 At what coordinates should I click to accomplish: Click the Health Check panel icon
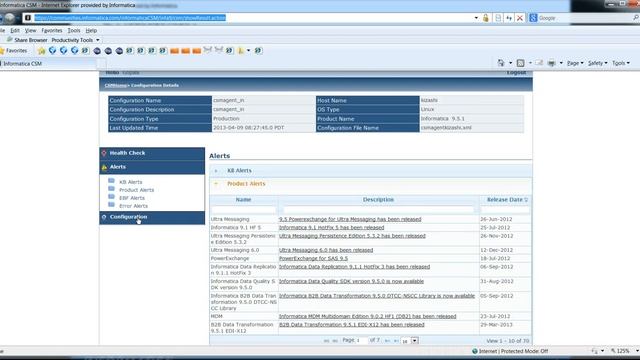(104, 153)
